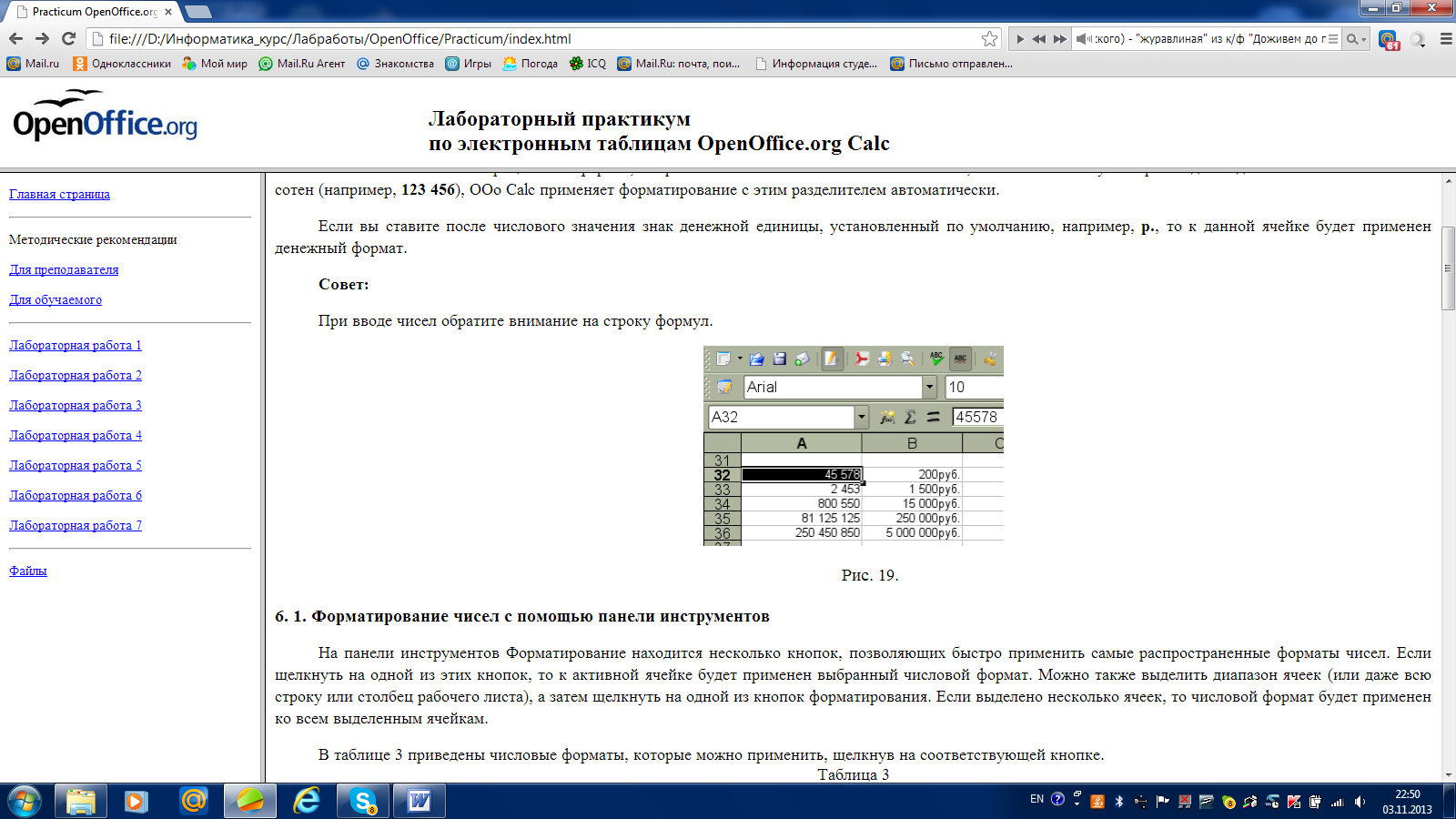Open Mail.Ru Agent from taskbar

tap(193, 801)
